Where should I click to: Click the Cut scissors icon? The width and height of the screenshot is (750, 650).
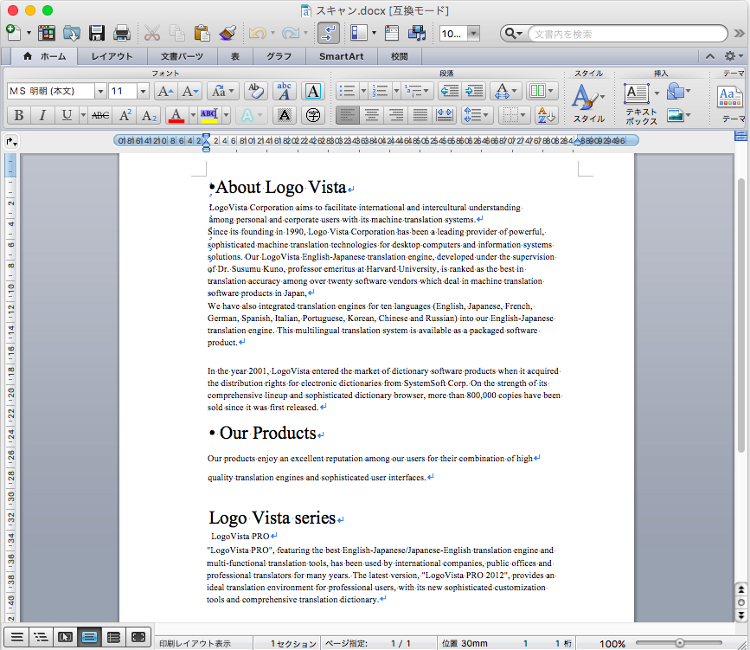(x=152, y=33)
